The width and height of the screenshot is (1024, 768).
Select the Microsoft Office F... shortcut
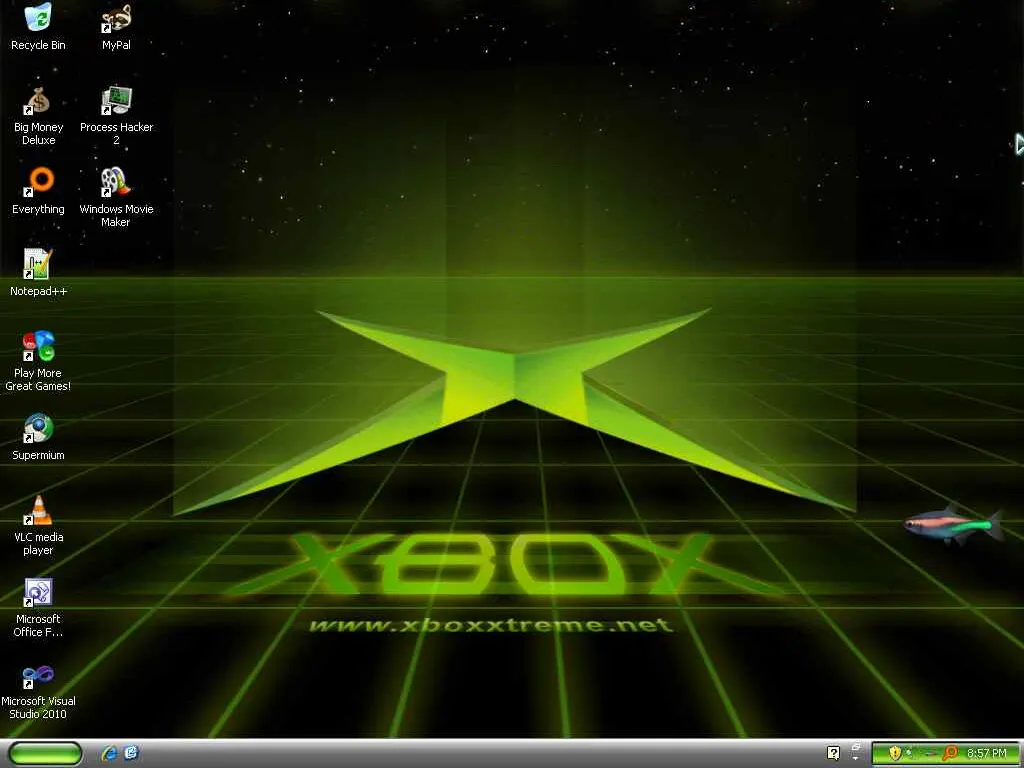click(x=39, y=607)
